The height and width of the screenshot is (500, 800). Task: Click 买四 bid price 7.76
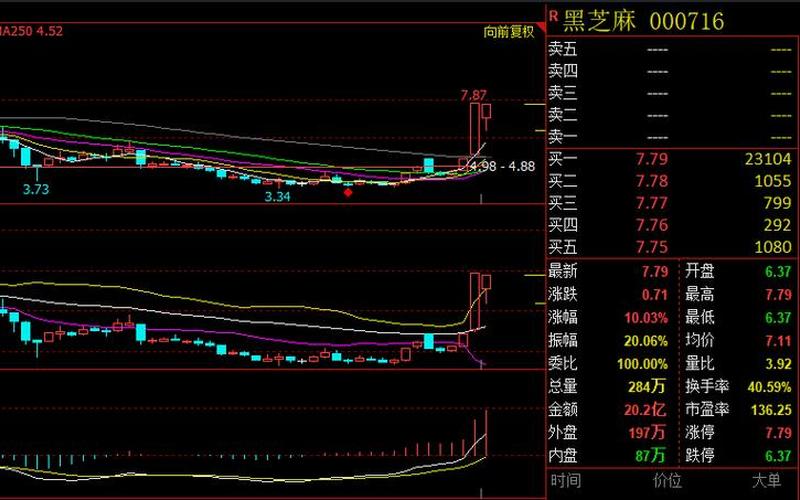[652, 225]
